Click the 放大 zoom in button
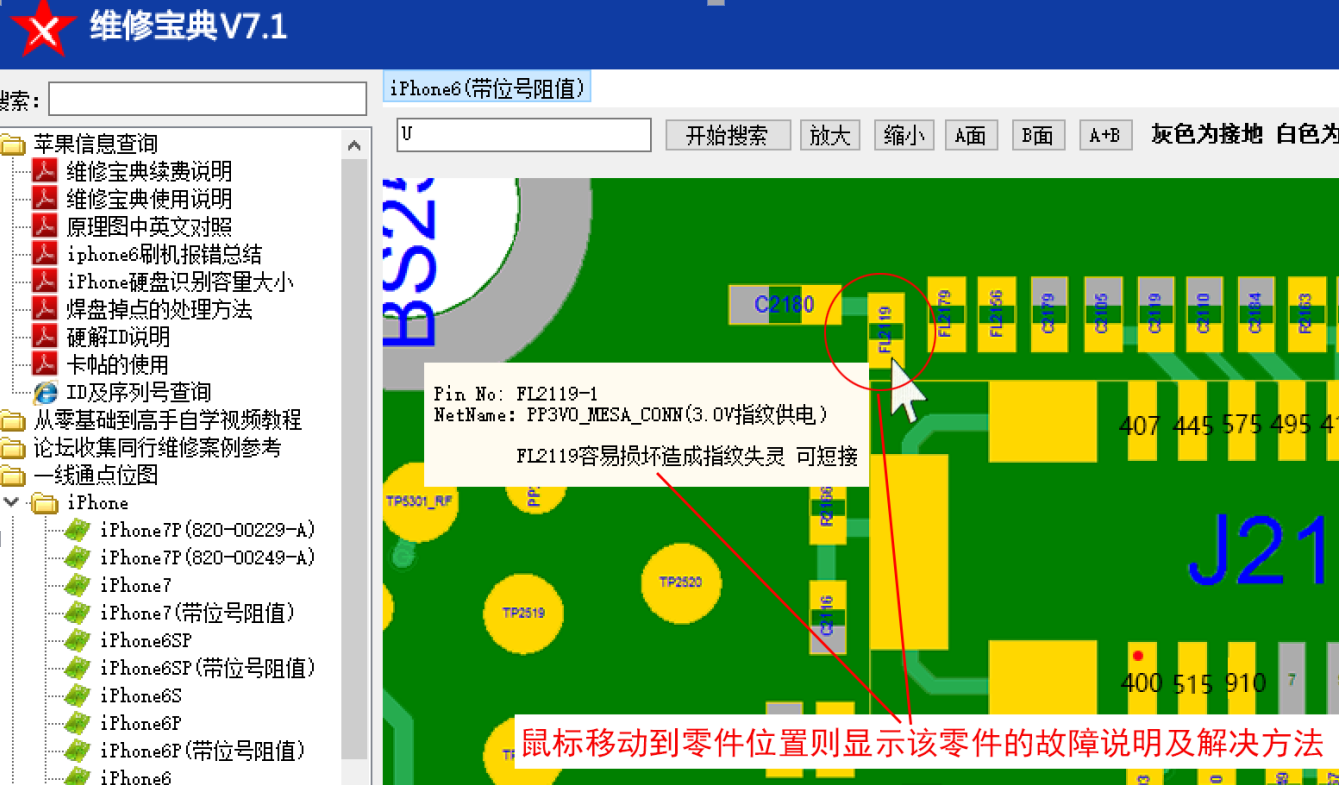 pyautogui.click(x=830, y=135)
